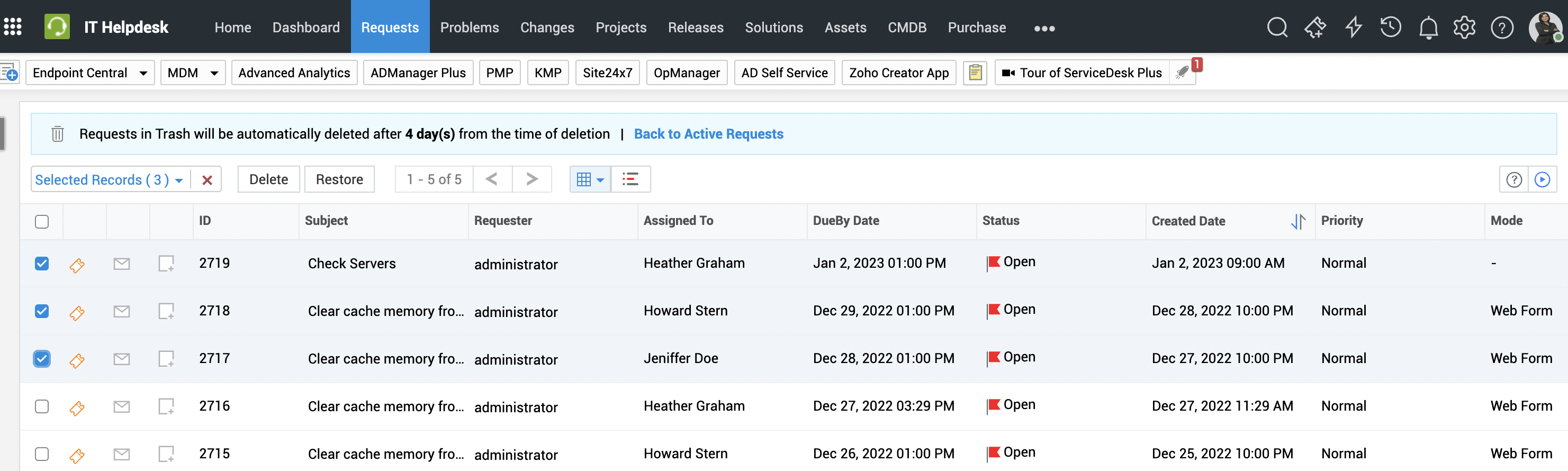Click the apps grid launcher icon
Screen dimensions: 1568x471
[13, 27]
